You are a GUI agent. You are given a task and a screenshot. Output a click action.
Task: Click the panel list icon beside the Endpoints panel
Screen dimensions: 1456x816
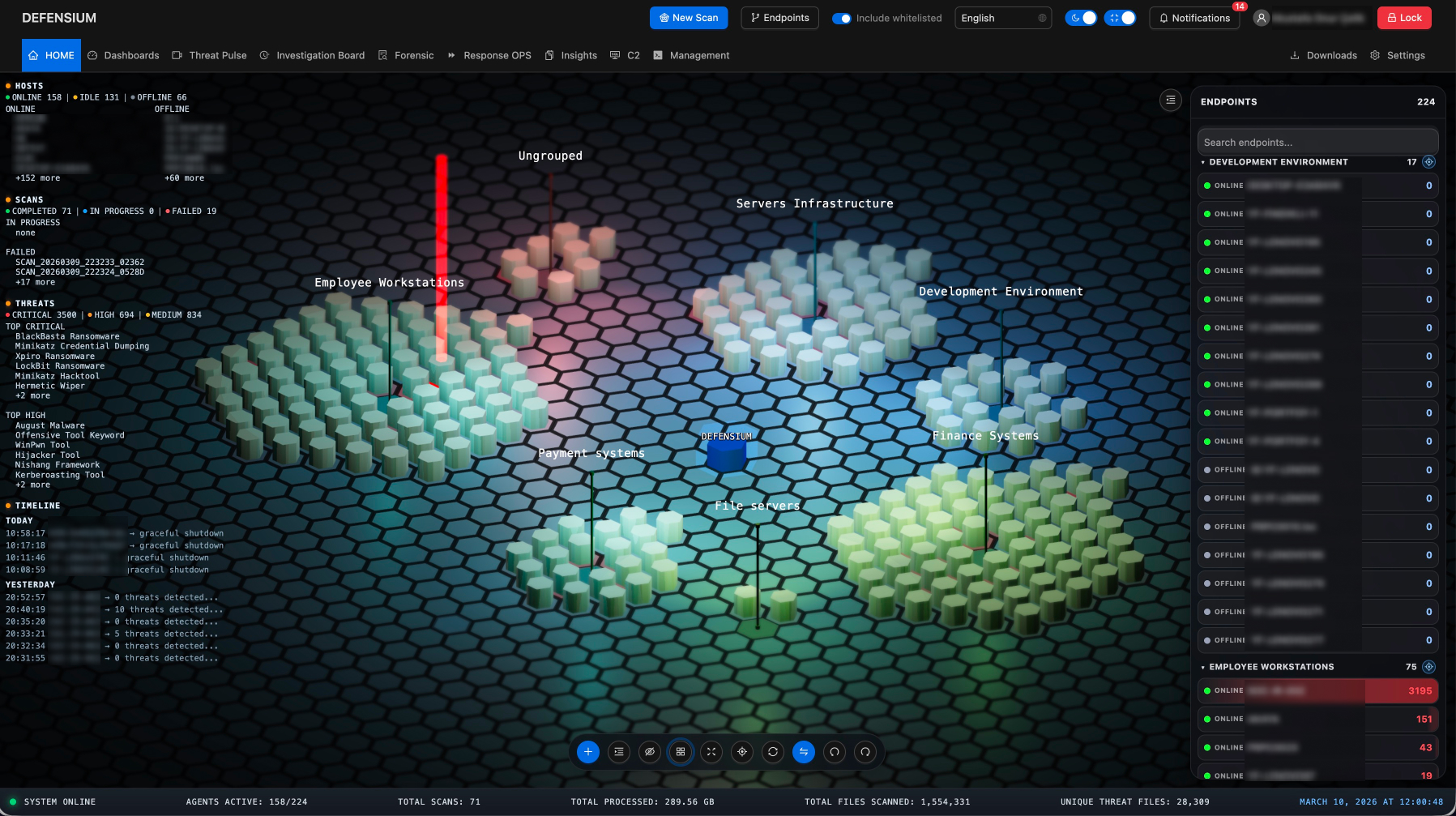pos(1171,100)
